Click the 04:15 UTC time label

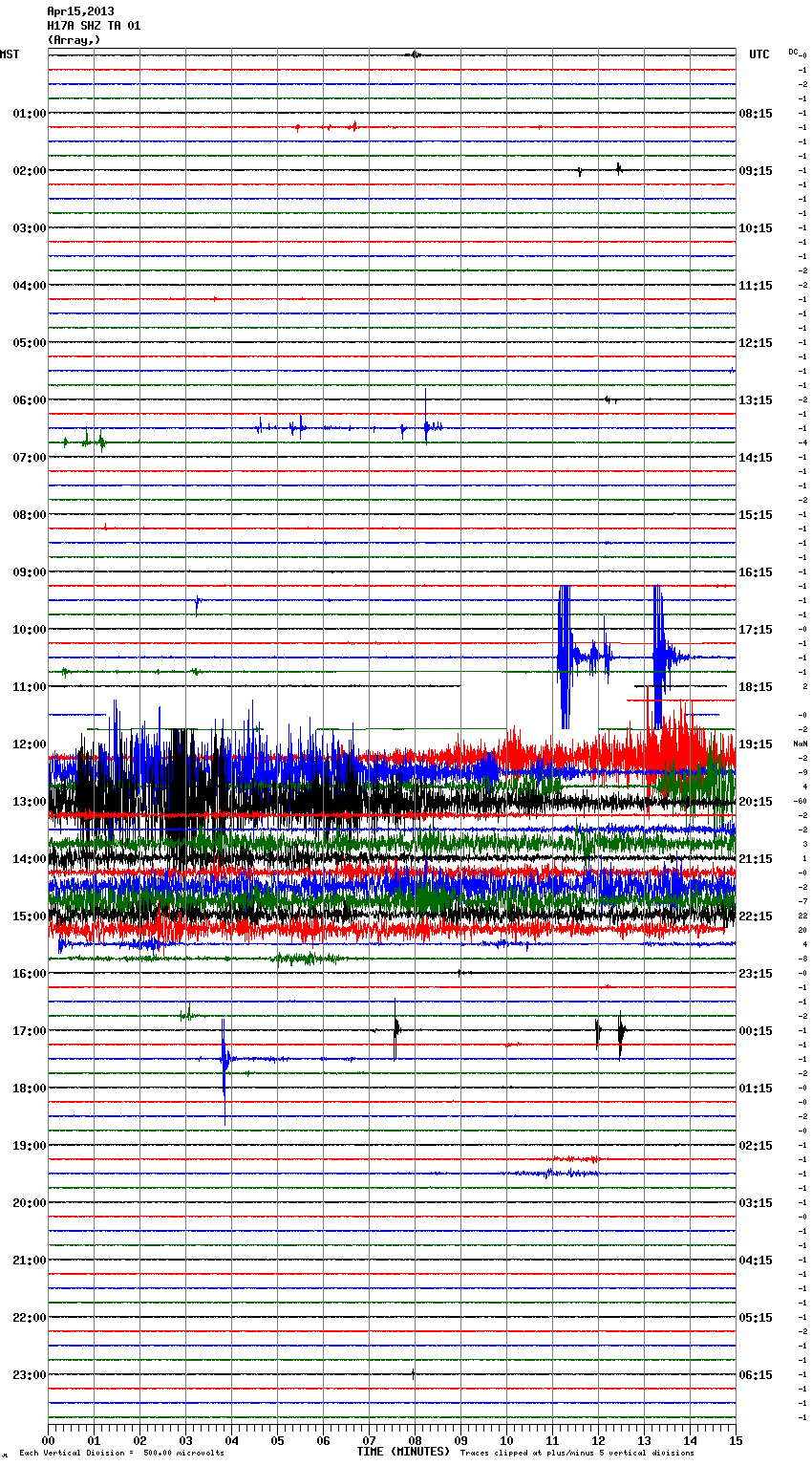[756, 1261]
